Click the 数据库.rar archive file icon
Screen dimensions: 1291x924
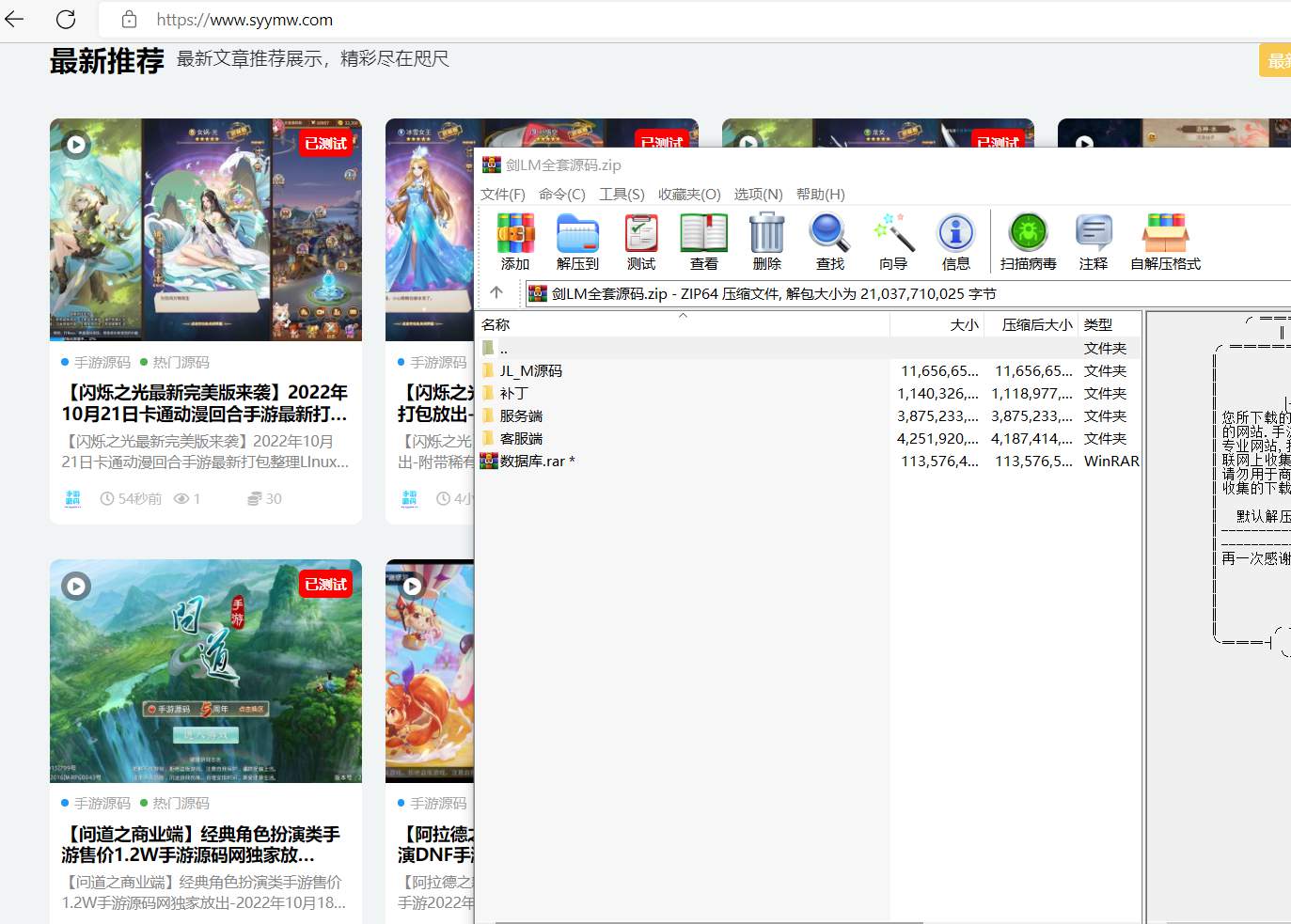489,461
